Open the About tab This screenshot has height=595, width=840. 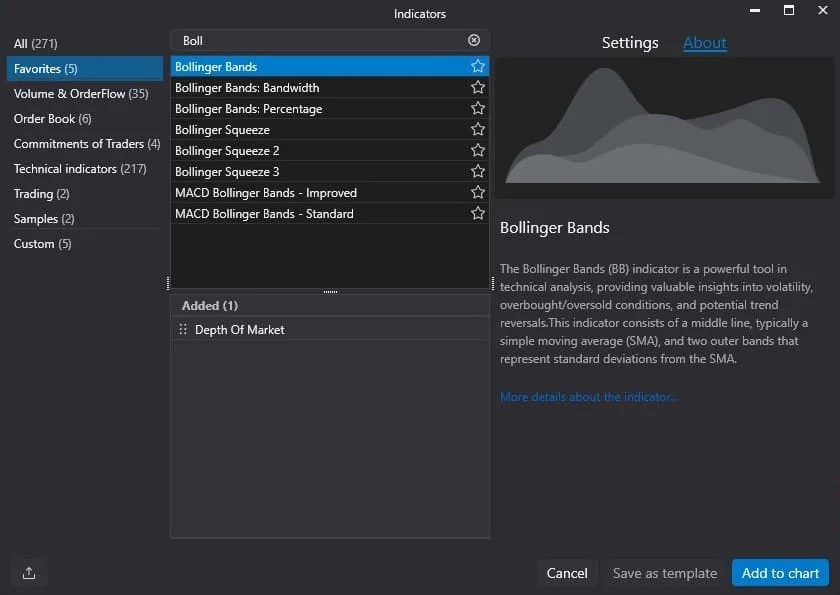tap(704, 43)
